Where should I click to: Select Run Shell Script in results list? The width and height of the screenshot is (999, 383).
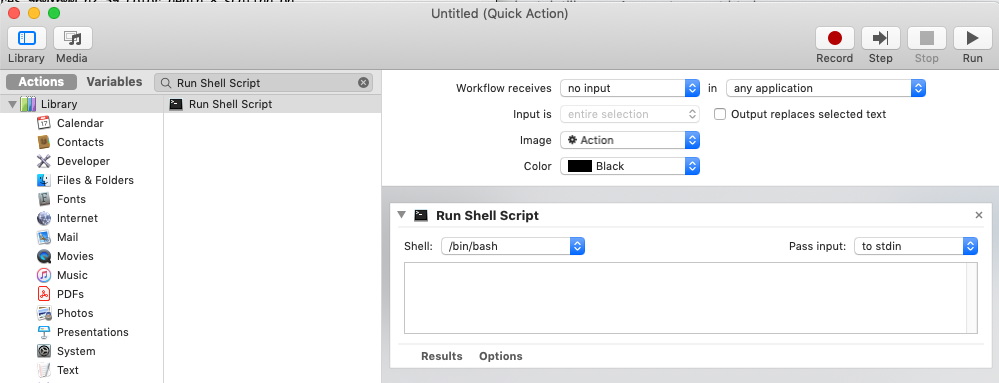tap(272, 104)
